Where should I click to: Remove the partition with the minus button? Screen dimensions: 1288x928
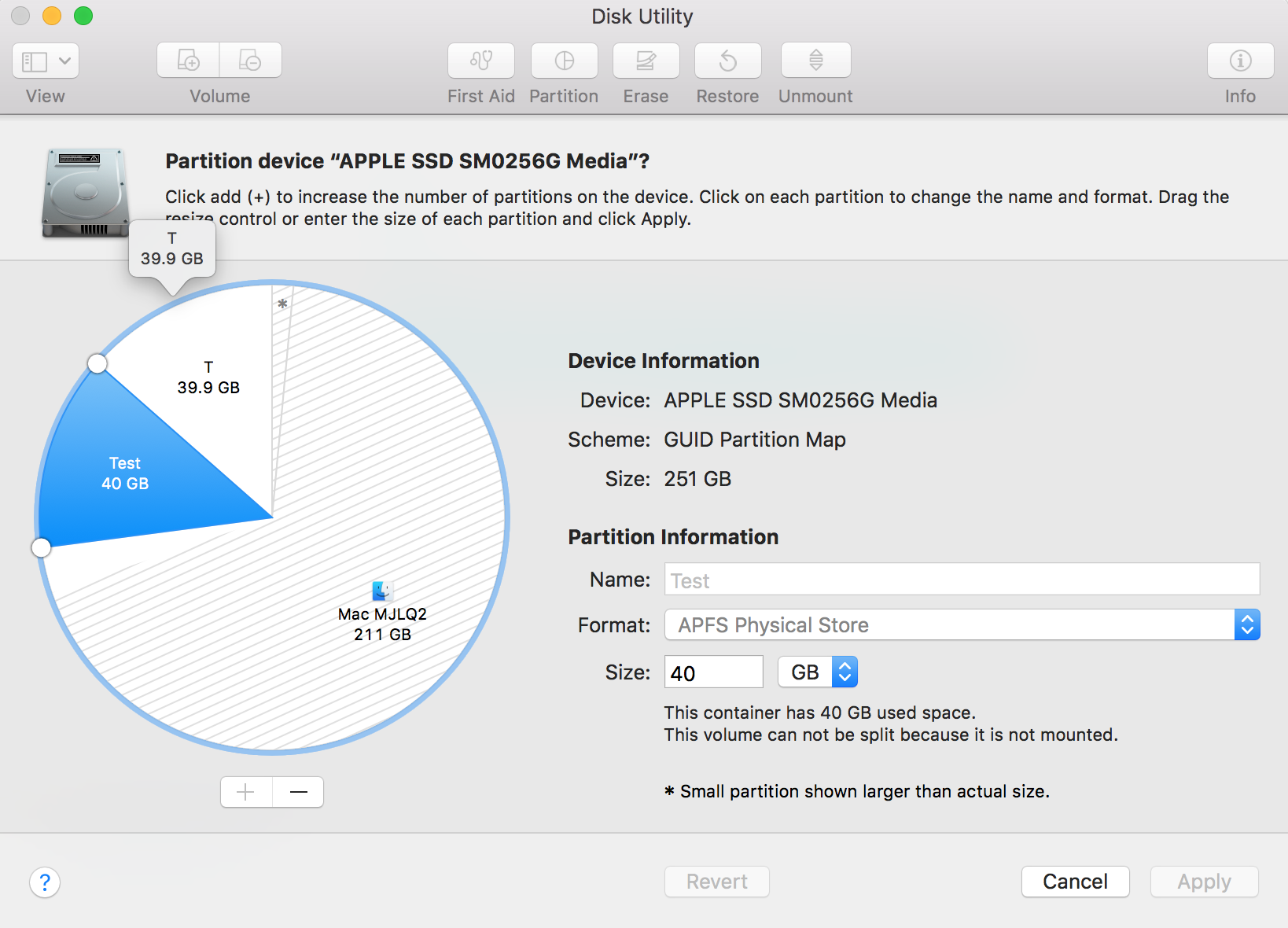point(298,792)
